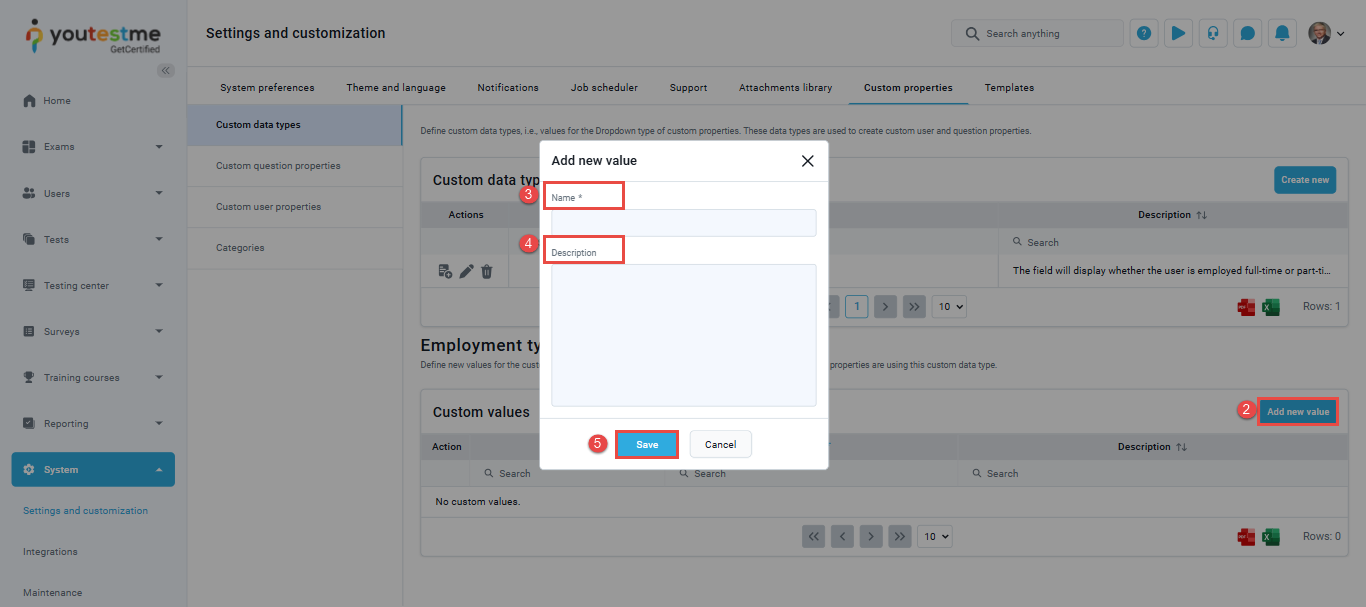Click the Create new button
This screenshot has width=1366, height=607.
[x=1305, y=180]
